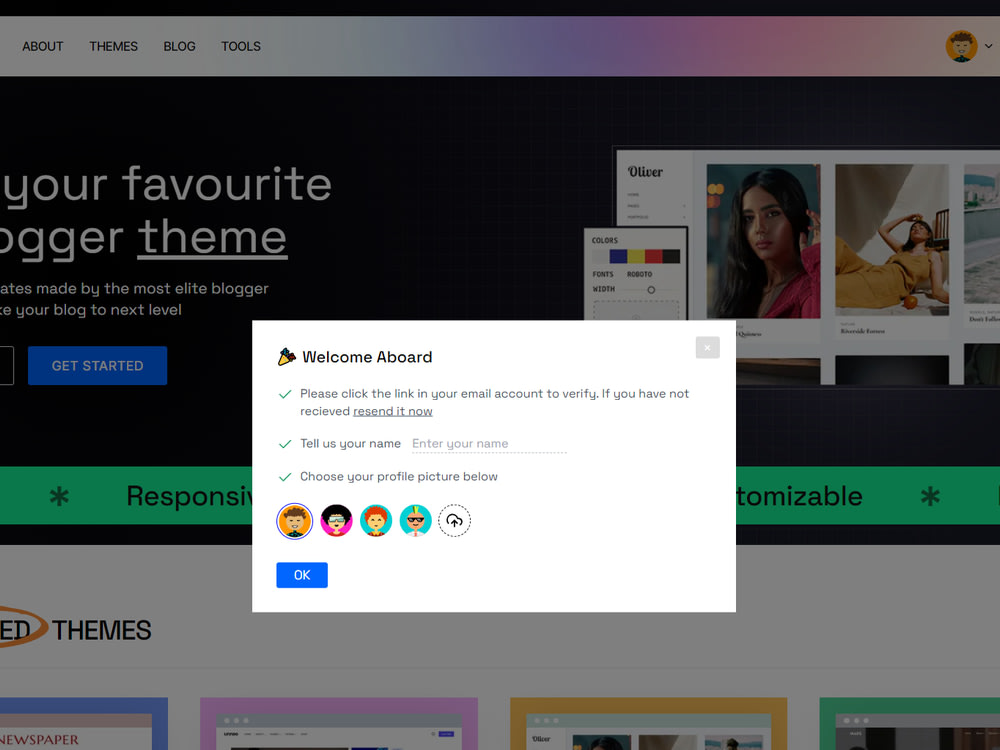Open the NEWSPAPER theme card
Screen dimensions: 1000x750
coord(84,724)
